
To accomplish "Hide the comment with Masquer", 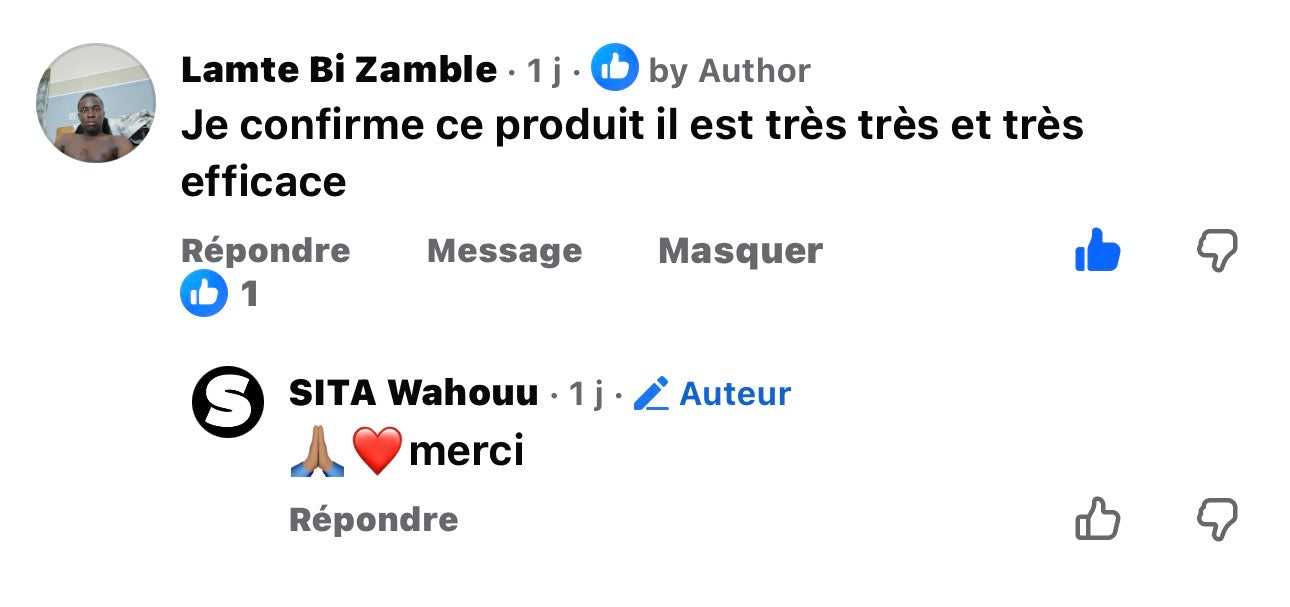I will pos(741,250).
